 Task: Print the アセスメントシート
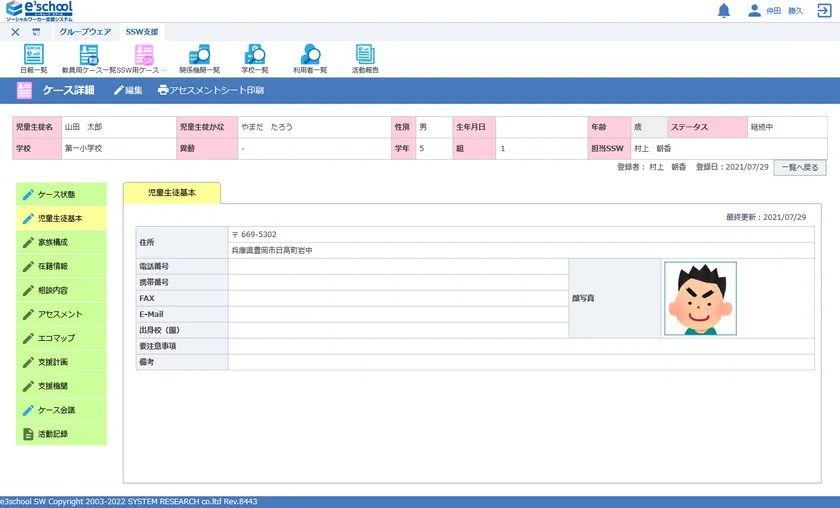211,91
